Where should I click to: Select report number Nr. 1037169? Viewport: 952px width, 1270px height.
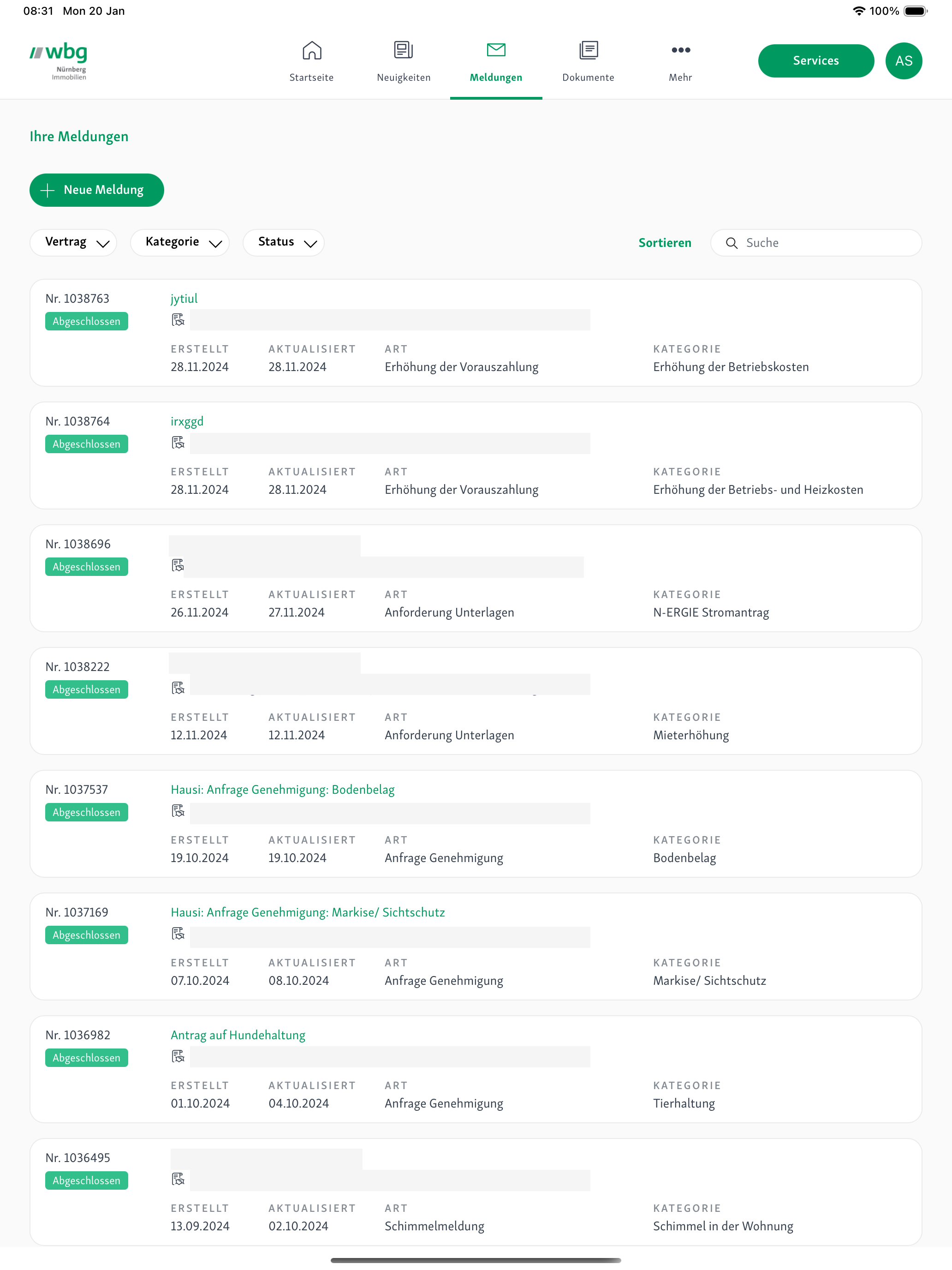tap(77, 912)
